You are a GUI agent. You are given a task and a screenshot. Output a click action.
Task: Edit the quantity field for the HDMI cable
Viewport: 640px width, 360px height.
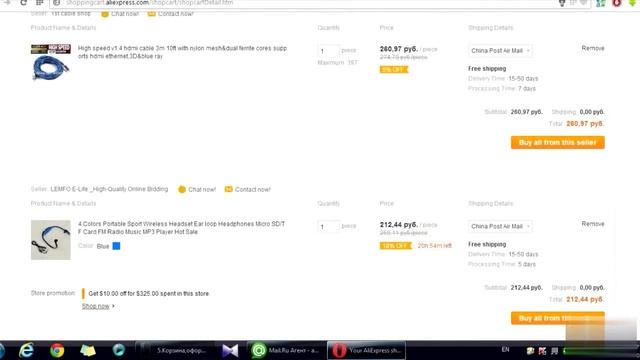tap(328, 51)
